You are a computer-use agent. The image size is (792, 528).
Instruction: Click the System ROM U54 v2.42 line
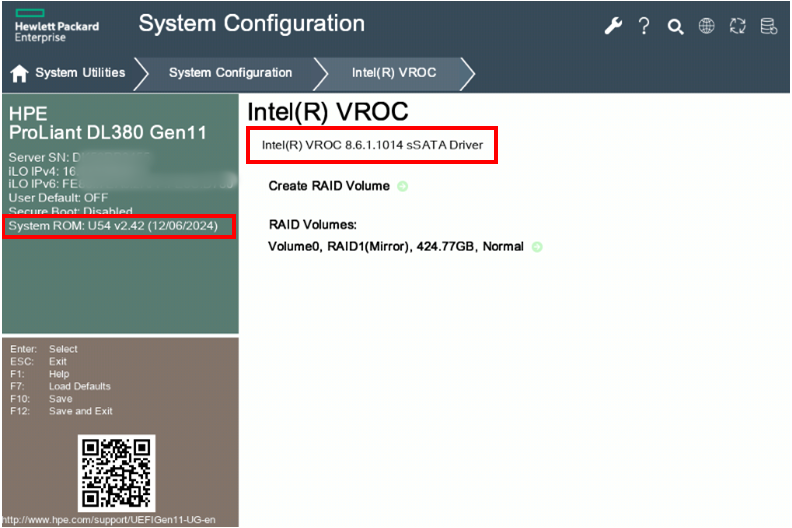pos(113,226)
